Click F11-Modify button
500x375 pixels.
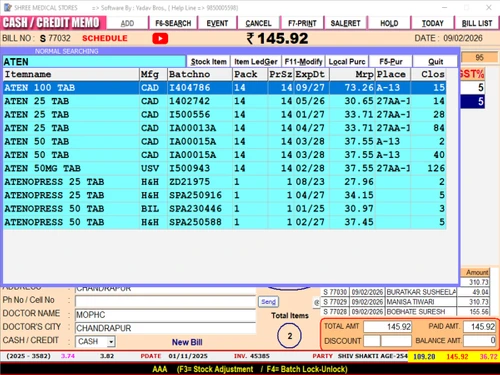(x=303, y=62)
